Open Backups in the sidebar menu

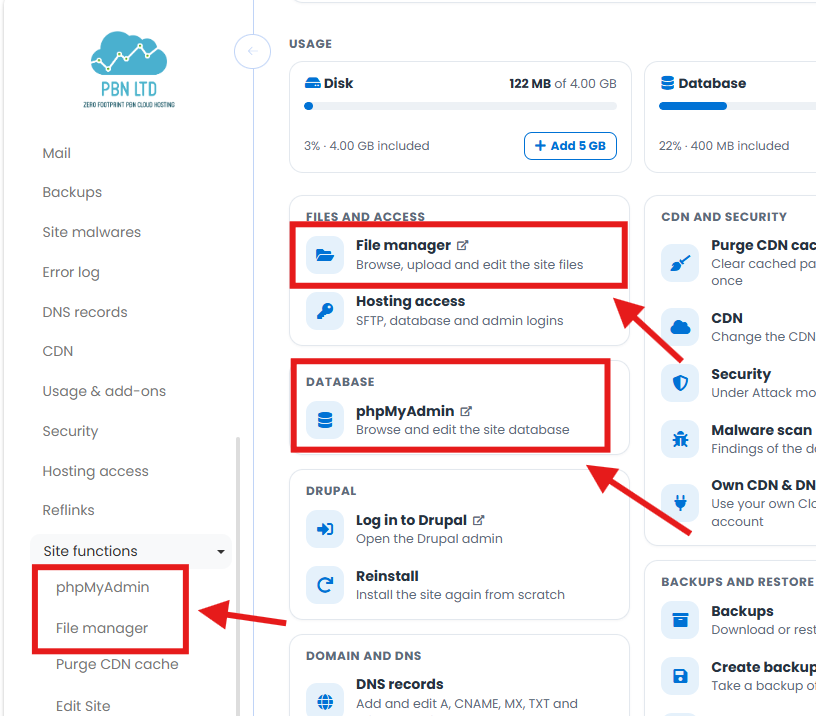tap(72, 193)
